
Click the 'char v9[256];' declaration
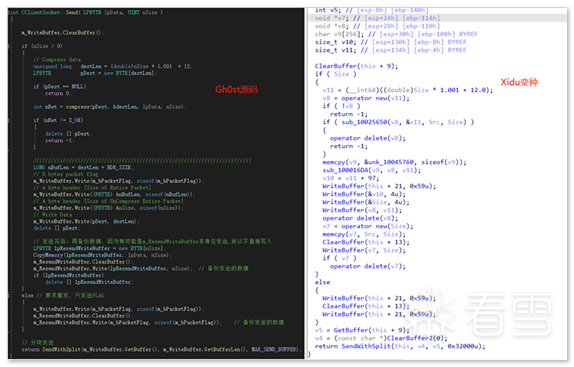[x=339, y=34]
